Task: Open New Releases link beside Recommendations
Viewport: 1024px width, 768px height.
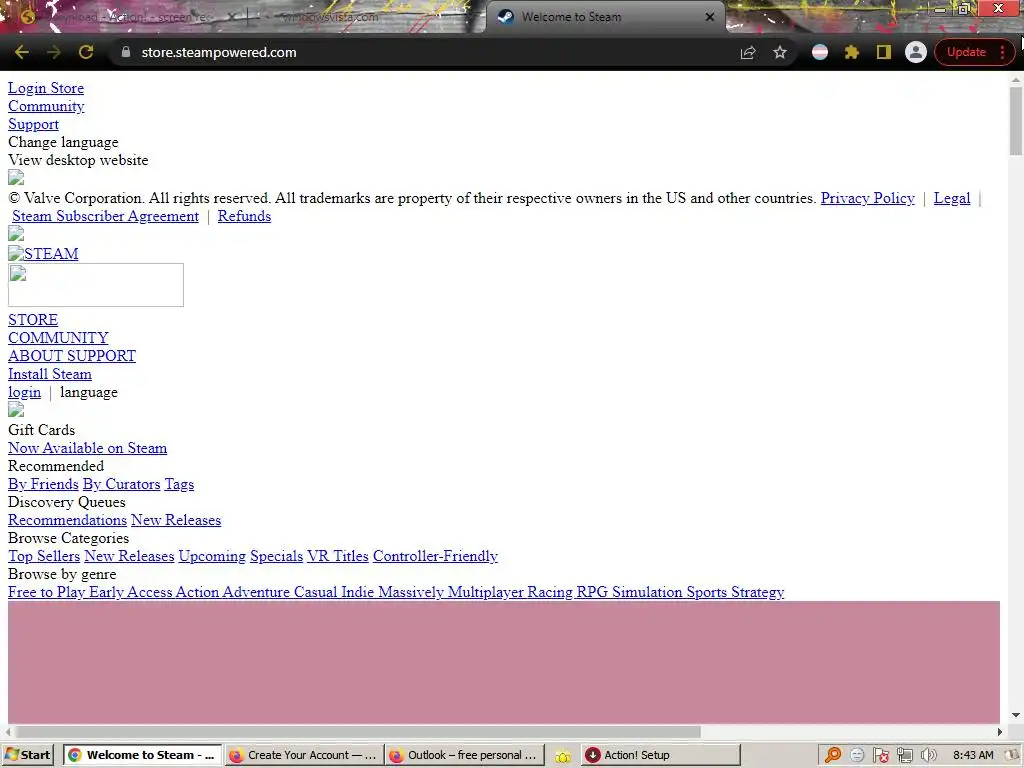Action: pos(176,520)
